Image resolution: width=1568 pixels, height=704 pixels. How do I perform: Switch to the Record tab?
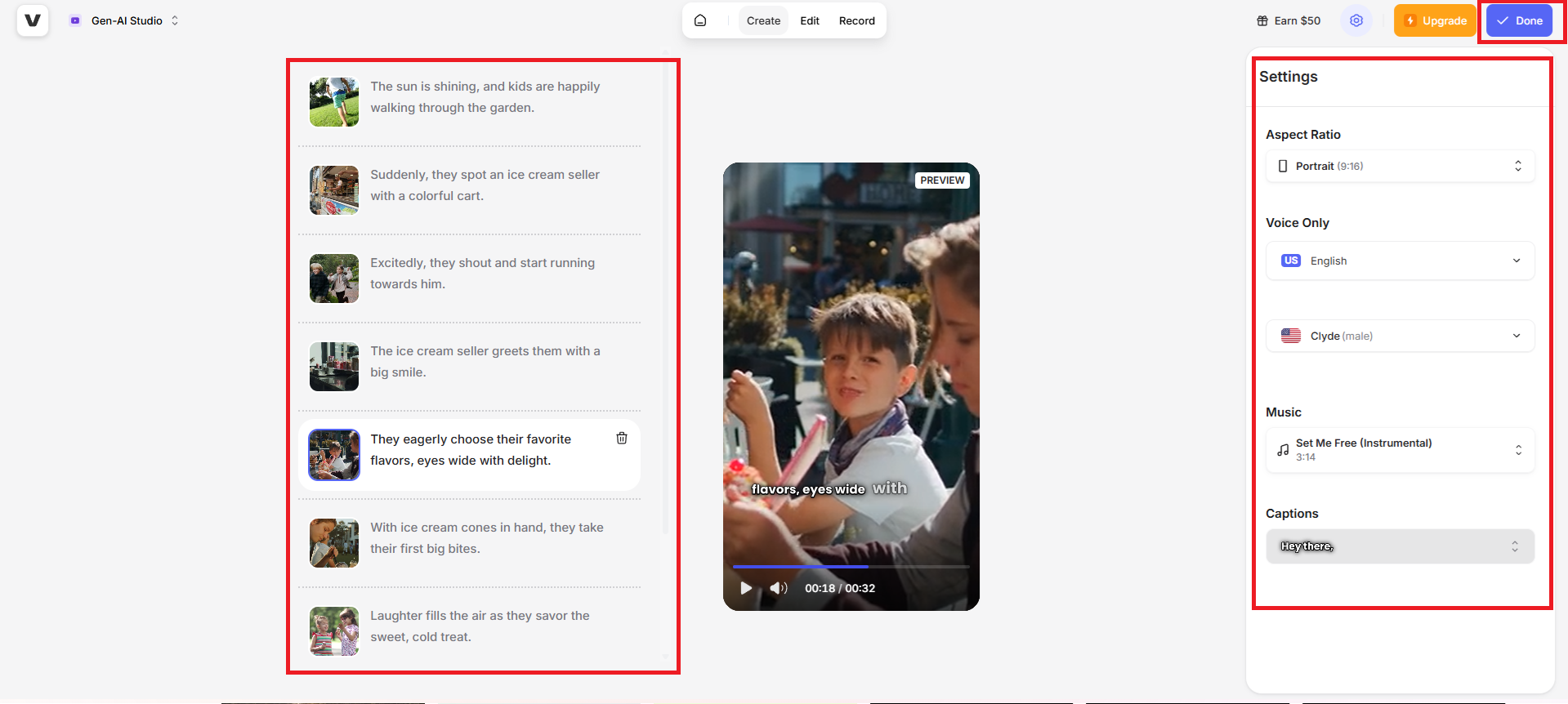[x=856, y=20]
